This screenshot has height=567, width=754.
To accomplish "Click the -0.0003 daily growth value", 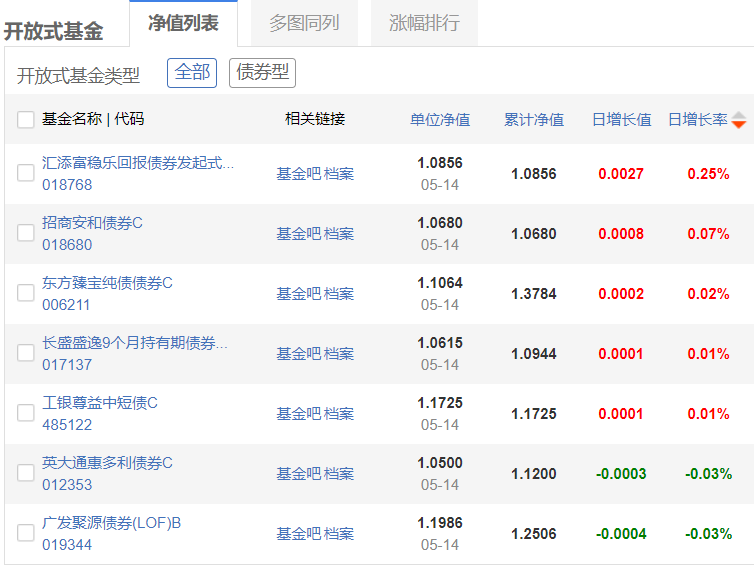I will (621, 474).
